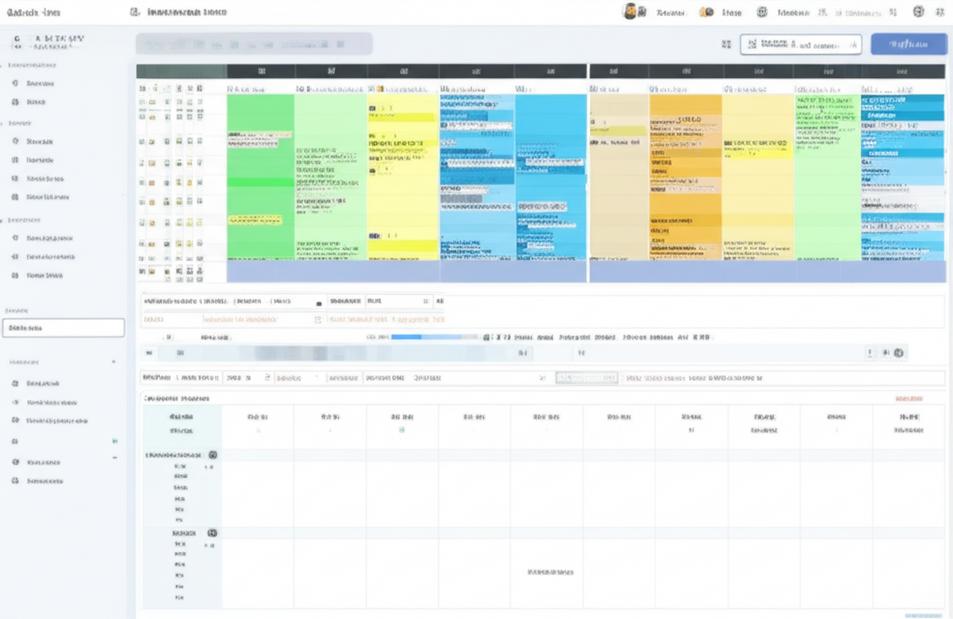The width and height of the screenshot is (953, 619).
Task: Click the user avatar in the top bar
Action: pyautogui.click(x=631, y=12)
